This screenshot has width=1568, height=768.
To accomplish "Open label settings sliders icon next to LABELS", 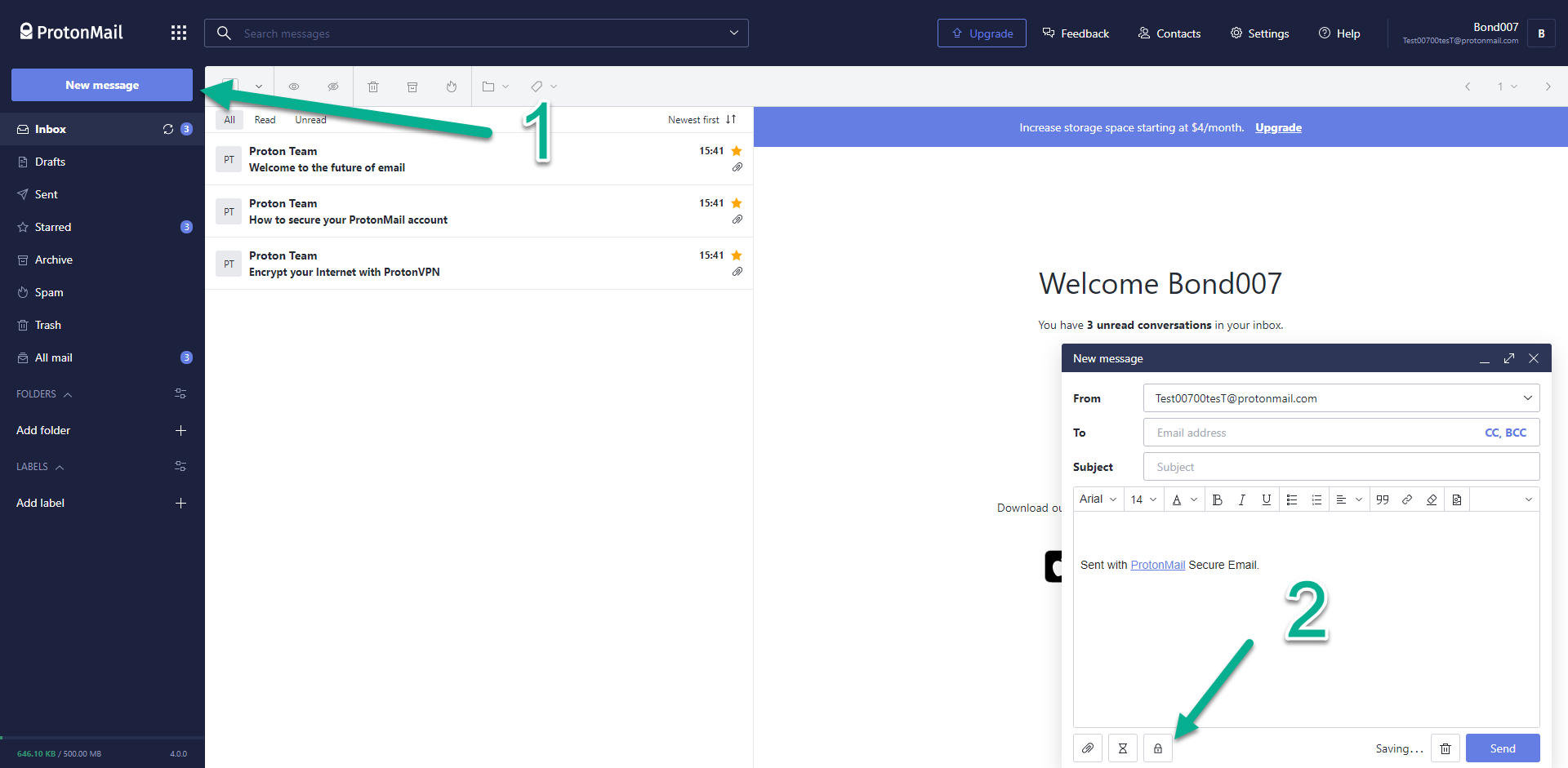I will click(x=180, y=466).
